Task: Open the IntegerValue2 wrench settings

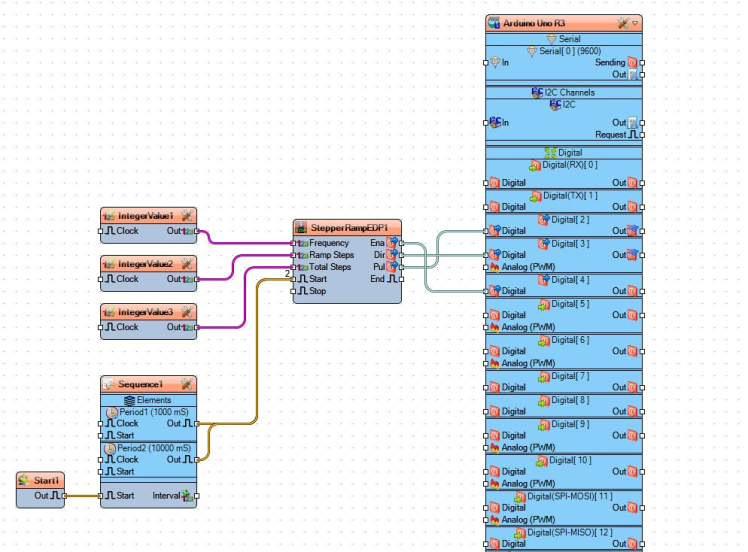Action: (186, 264)
